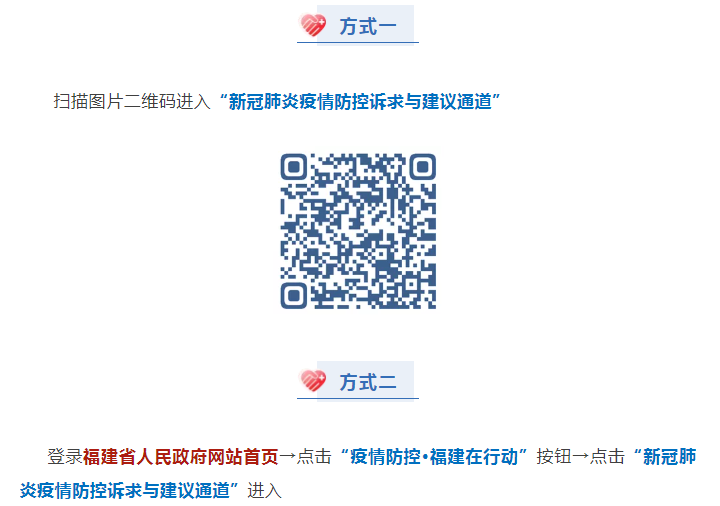Click blue 新冠肺 text at line end

coord(669,456)
